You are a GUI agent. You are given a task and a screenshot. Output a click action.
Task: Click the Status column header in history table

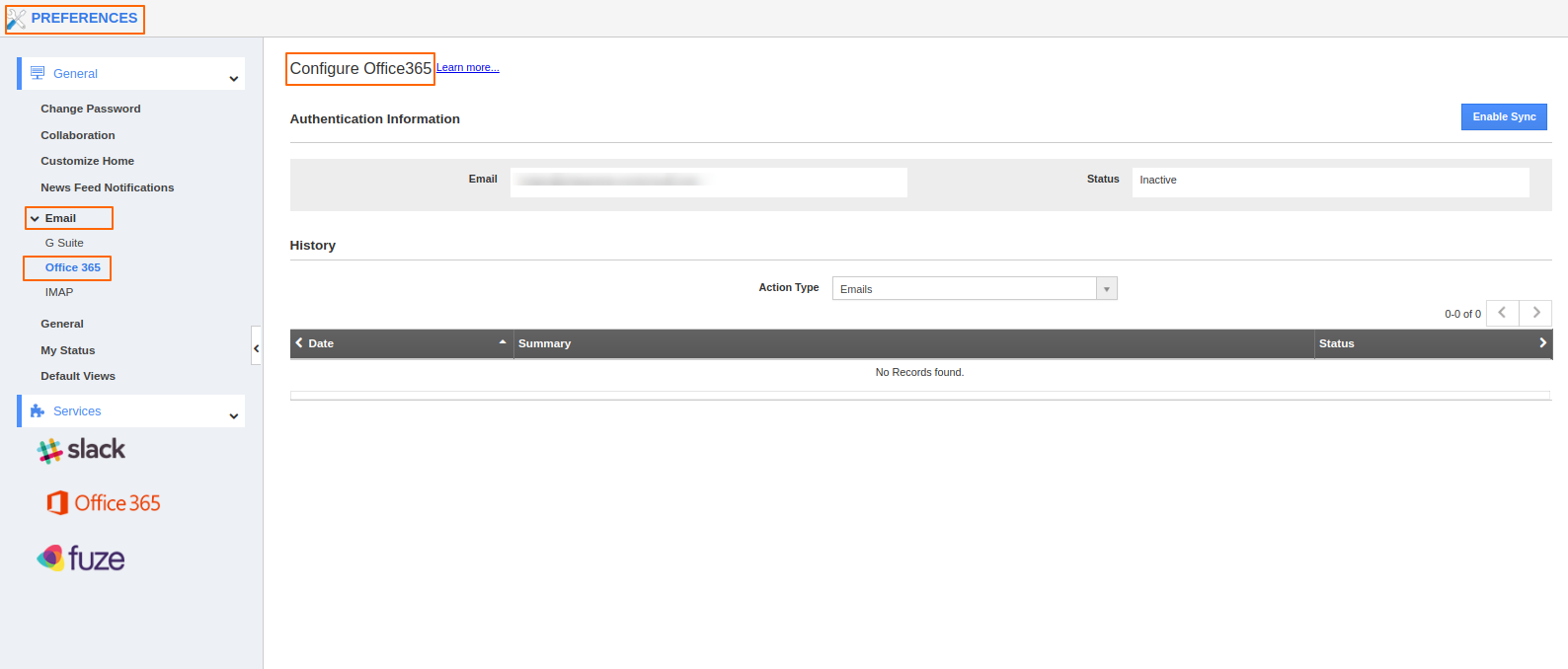pyautogui.click(x=1337, y=343)
